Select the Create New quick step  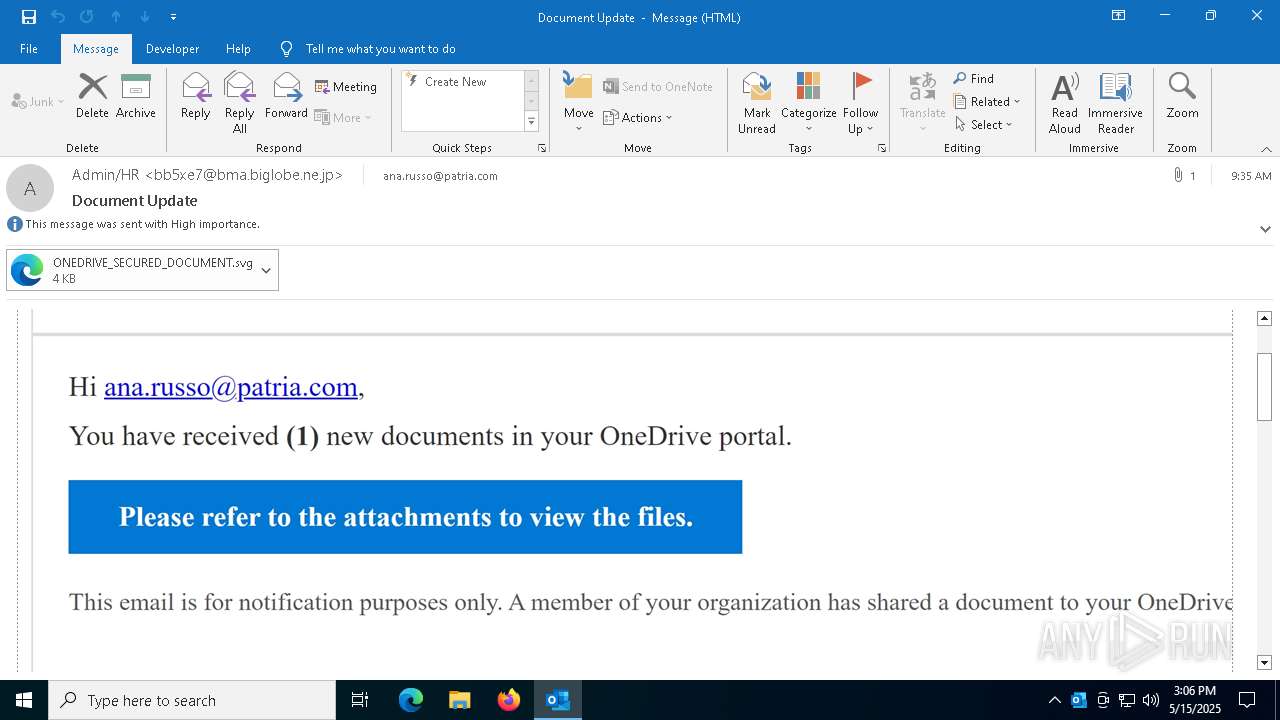click(x=462, y=82)
